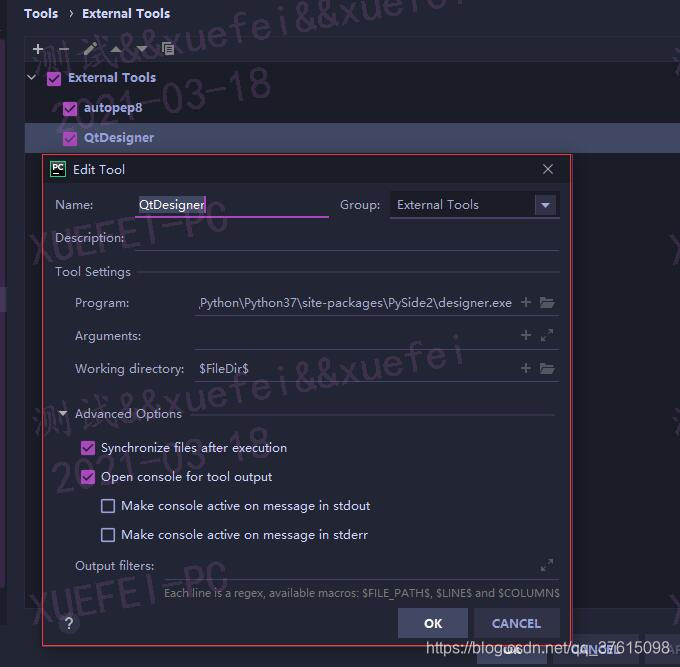
Task: Focus the Name input field
Action: pyautogui.click(x=232, y=205)
